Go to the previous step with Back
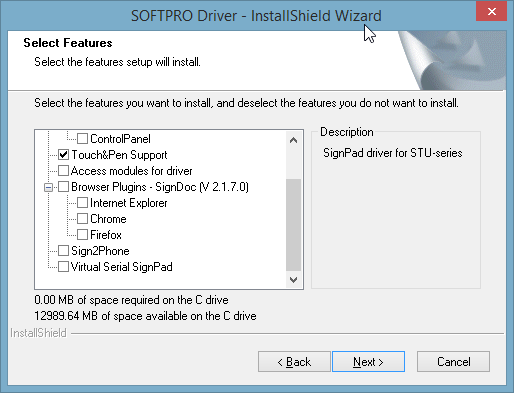The width and height of the screenshot is (514, 393). [294, 361]
